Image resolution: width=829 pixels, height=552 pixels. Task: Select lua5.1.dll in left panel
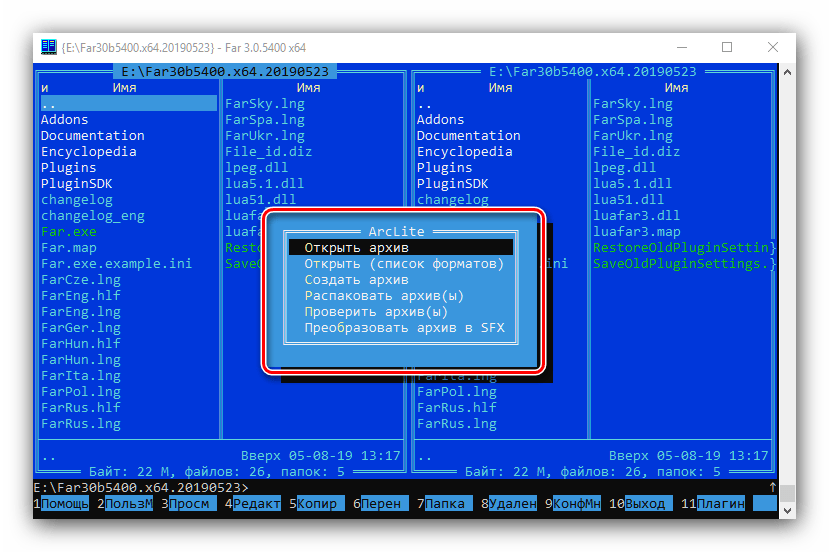click(264, 183)
